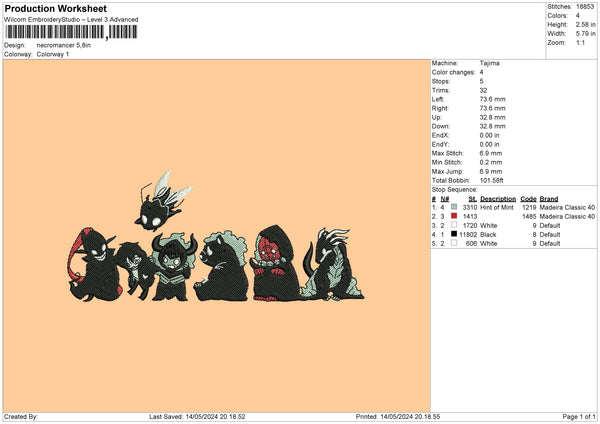Click the Width value 5.79 in
600x424 pixels.
(x=585, y=34)
